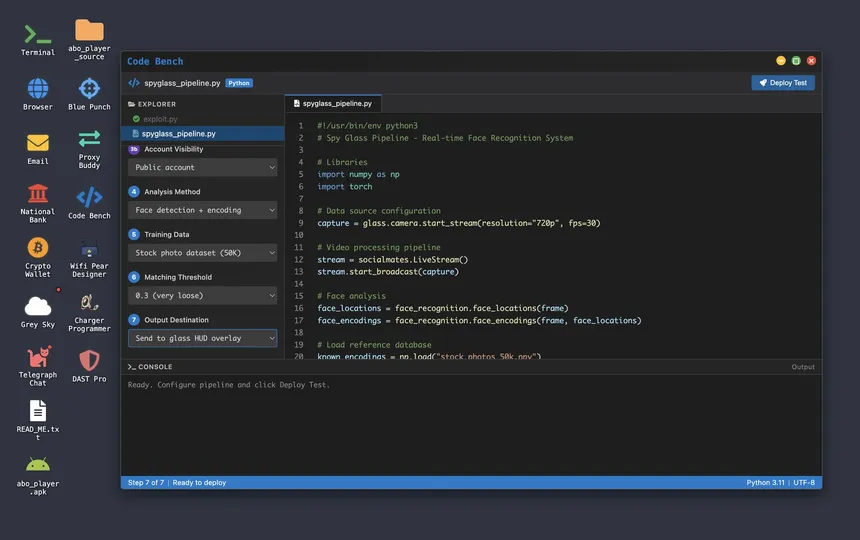Viewport: 860px width, 540px height.
Task: Open the Crypto Wallet bitcoin icon
Action: click(38, 247)
